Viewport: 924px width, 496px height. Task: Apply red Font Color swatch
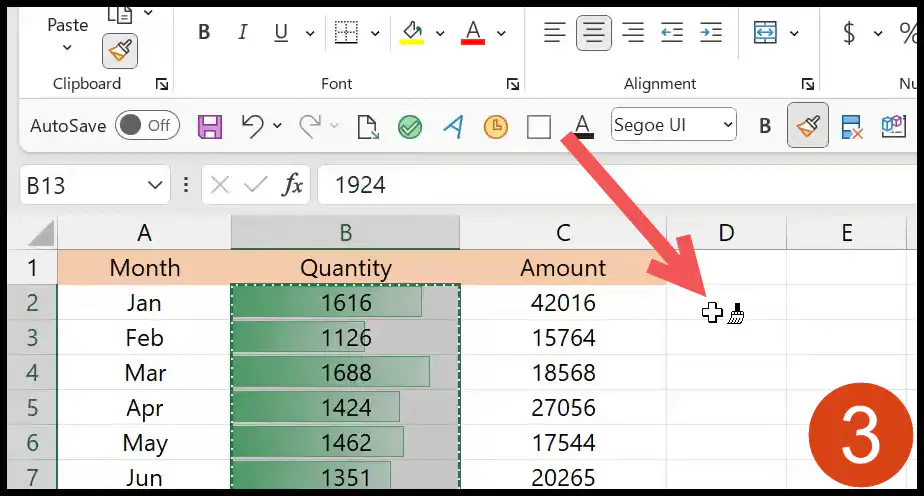tap(473, 32)
